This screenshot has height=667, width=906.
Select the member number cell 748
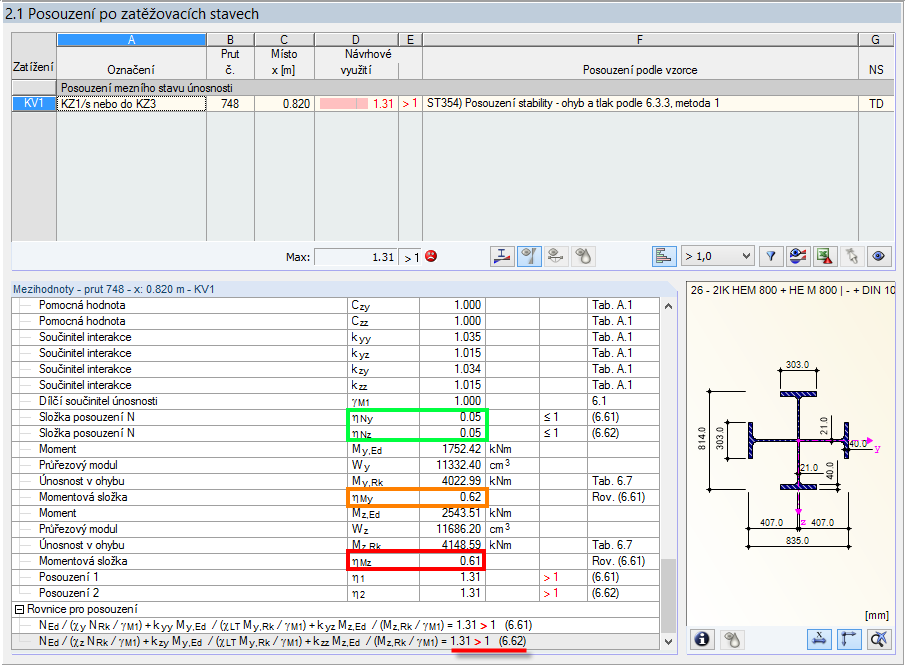point(230,103)
